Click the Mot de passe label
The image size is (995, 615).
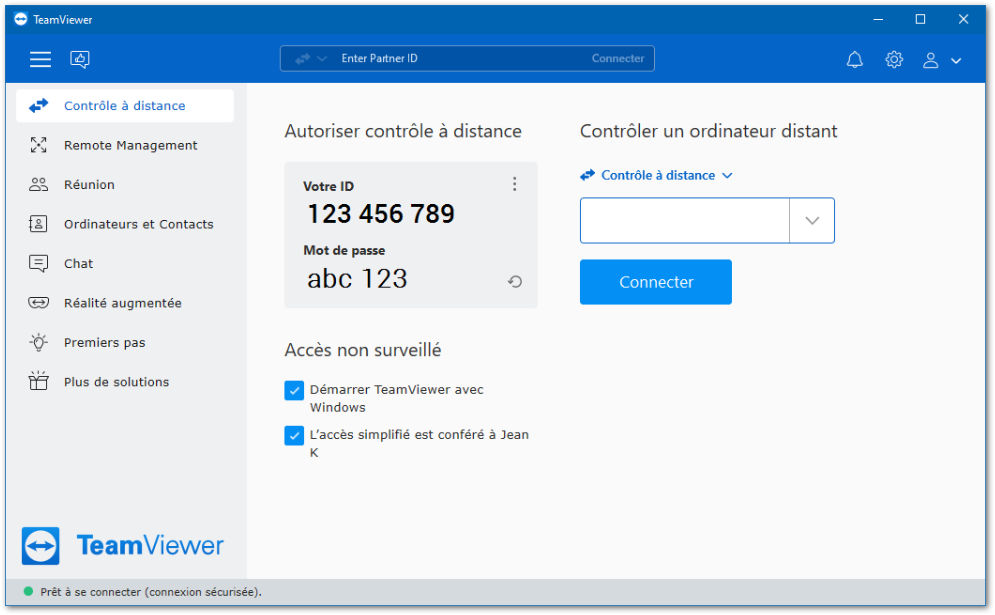point(344,251)
